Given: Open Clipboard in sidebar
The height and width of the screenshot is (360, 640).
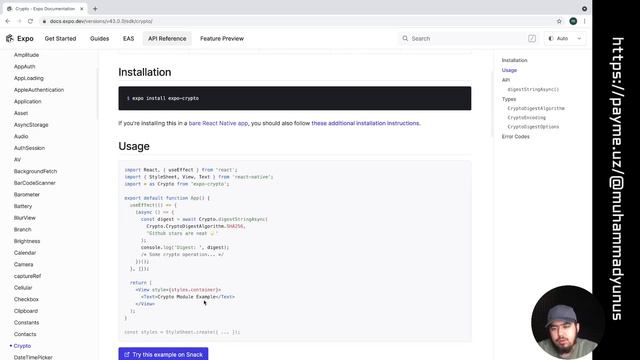Looking at the screenshot, I should 26,311.
